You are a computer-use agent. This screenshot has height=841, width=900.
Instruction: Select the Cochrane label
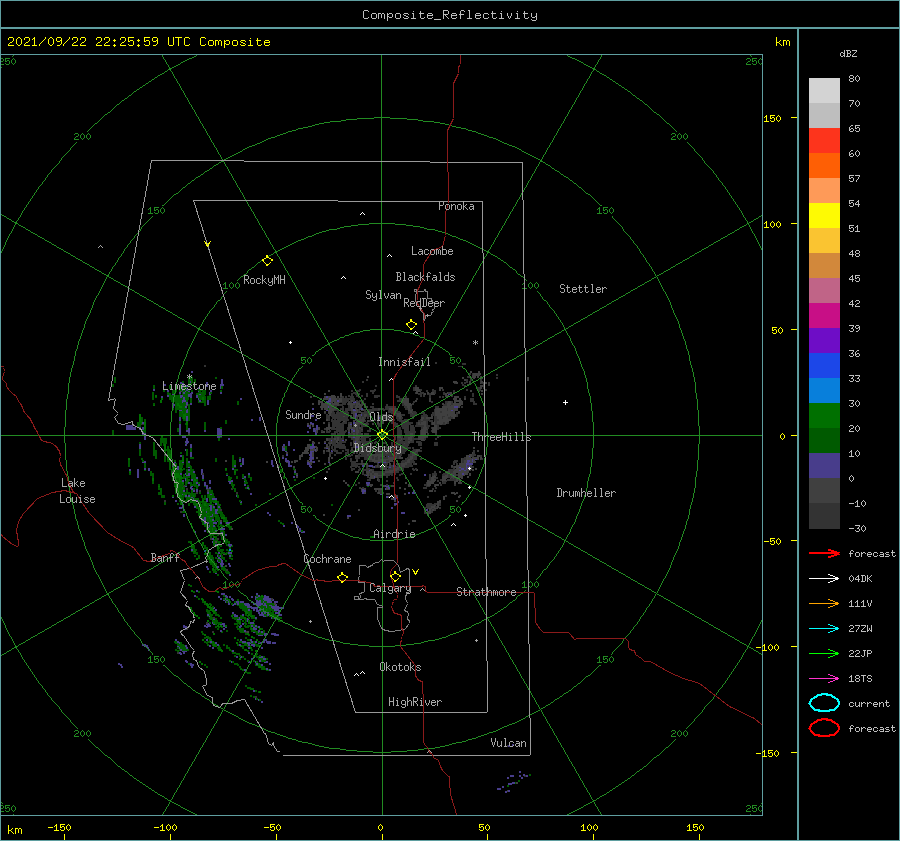pos(327,559)
